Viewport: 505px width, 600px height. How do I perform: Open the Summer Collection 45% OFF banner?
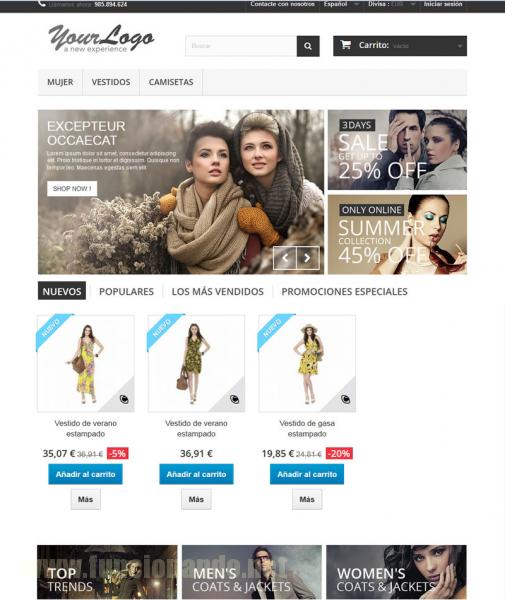point(397,235)
